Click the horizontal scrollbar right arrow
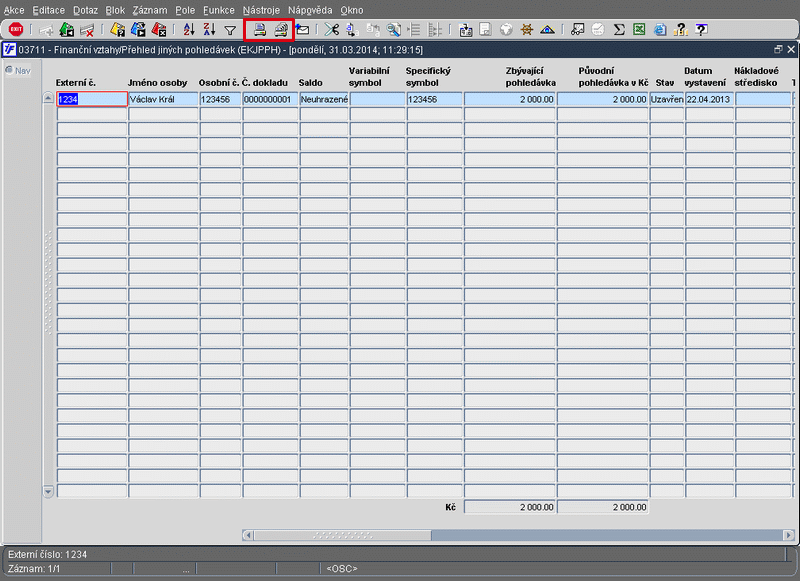The height and width of the screenshot is (581, 800). (789, 535)
